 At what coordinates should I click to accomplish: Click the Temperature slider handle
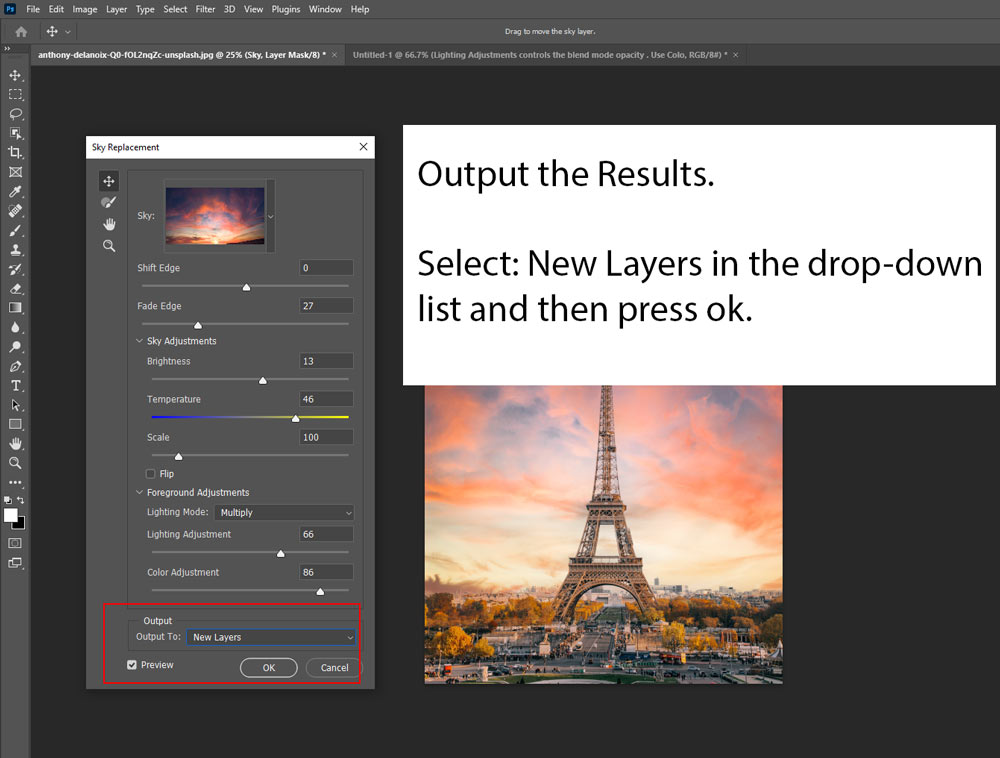(296, 418)
